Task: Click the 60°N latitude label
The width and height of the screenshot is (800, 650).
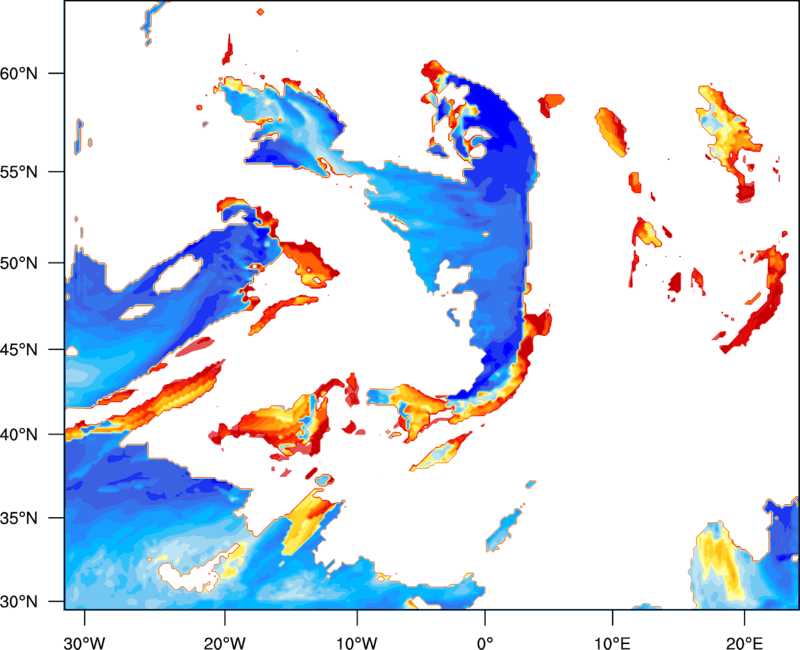Action: click(19, 73)
